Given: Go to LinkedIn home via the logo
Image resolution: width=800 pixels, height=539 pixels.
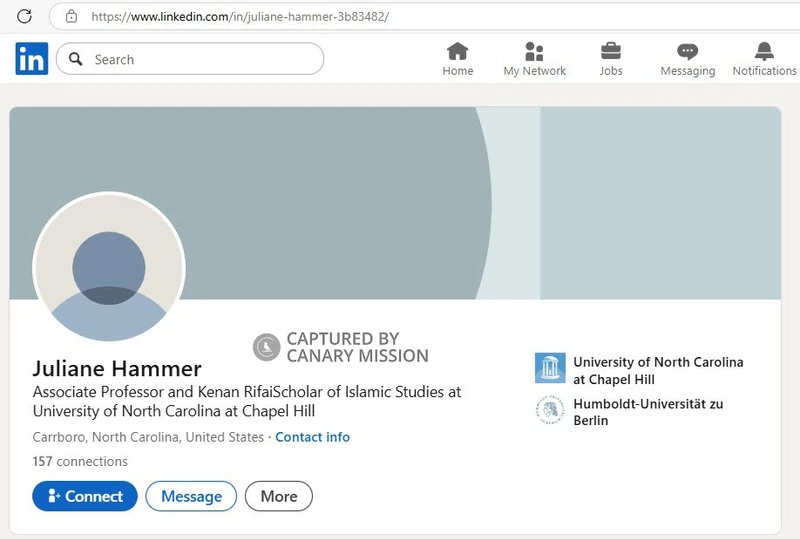Looking at the screenshot, I should [32, 59].
